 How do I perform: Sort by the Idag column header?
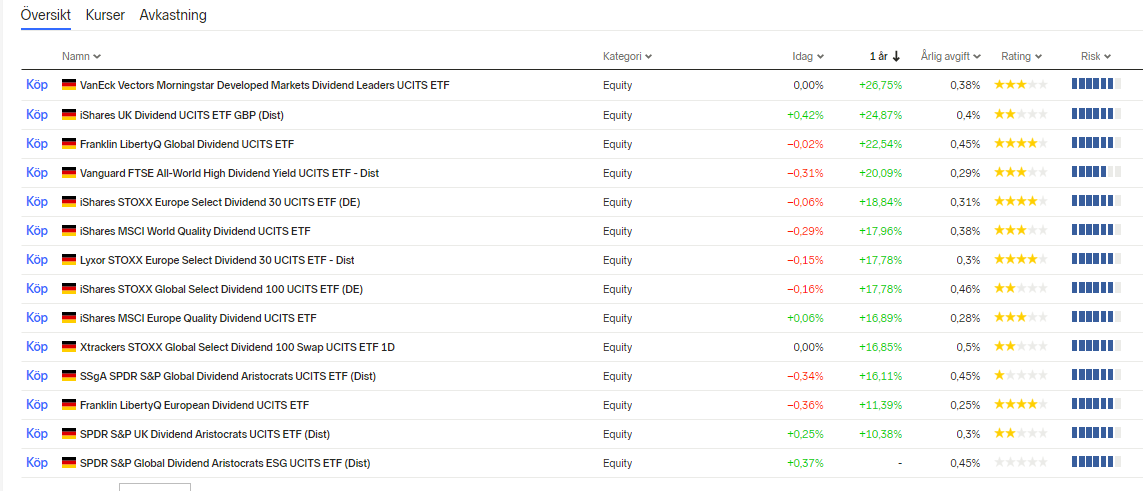pyautogui.click(x=808, y=56)
